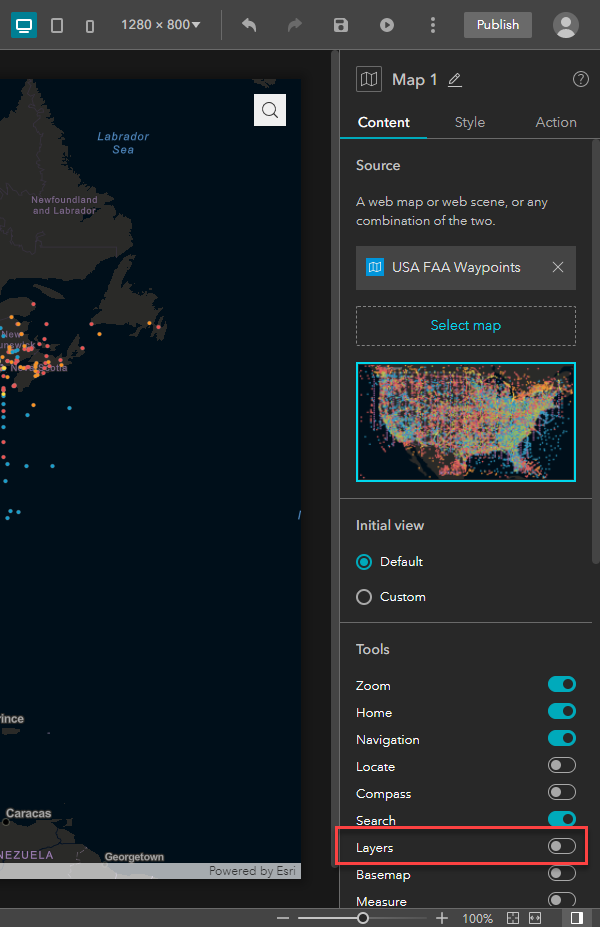600x927 pixels.
Task: Click the Publish button
Action: click(497, 25)
